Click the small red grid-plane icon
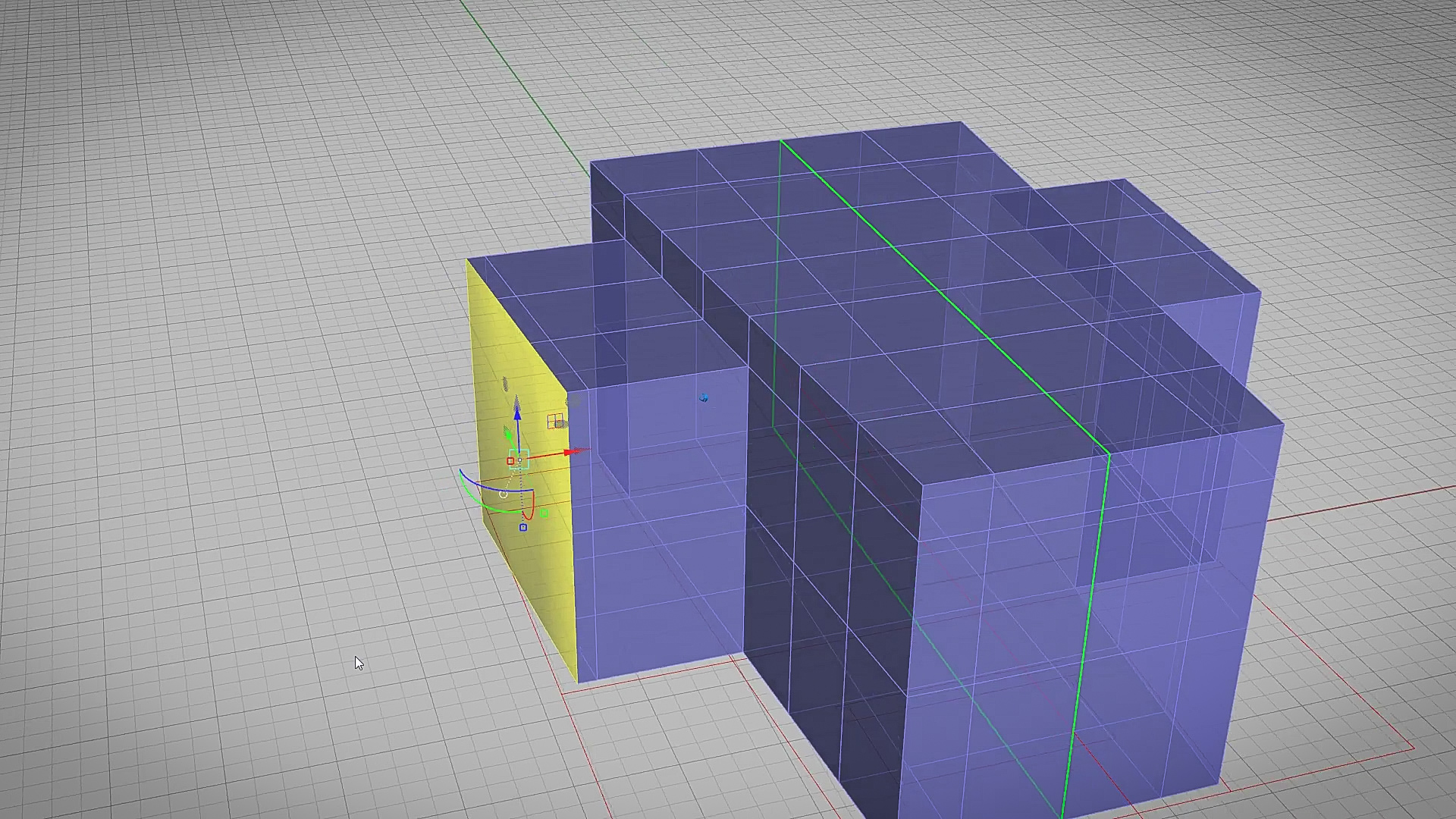1456x819 pixels. (555, 420)
